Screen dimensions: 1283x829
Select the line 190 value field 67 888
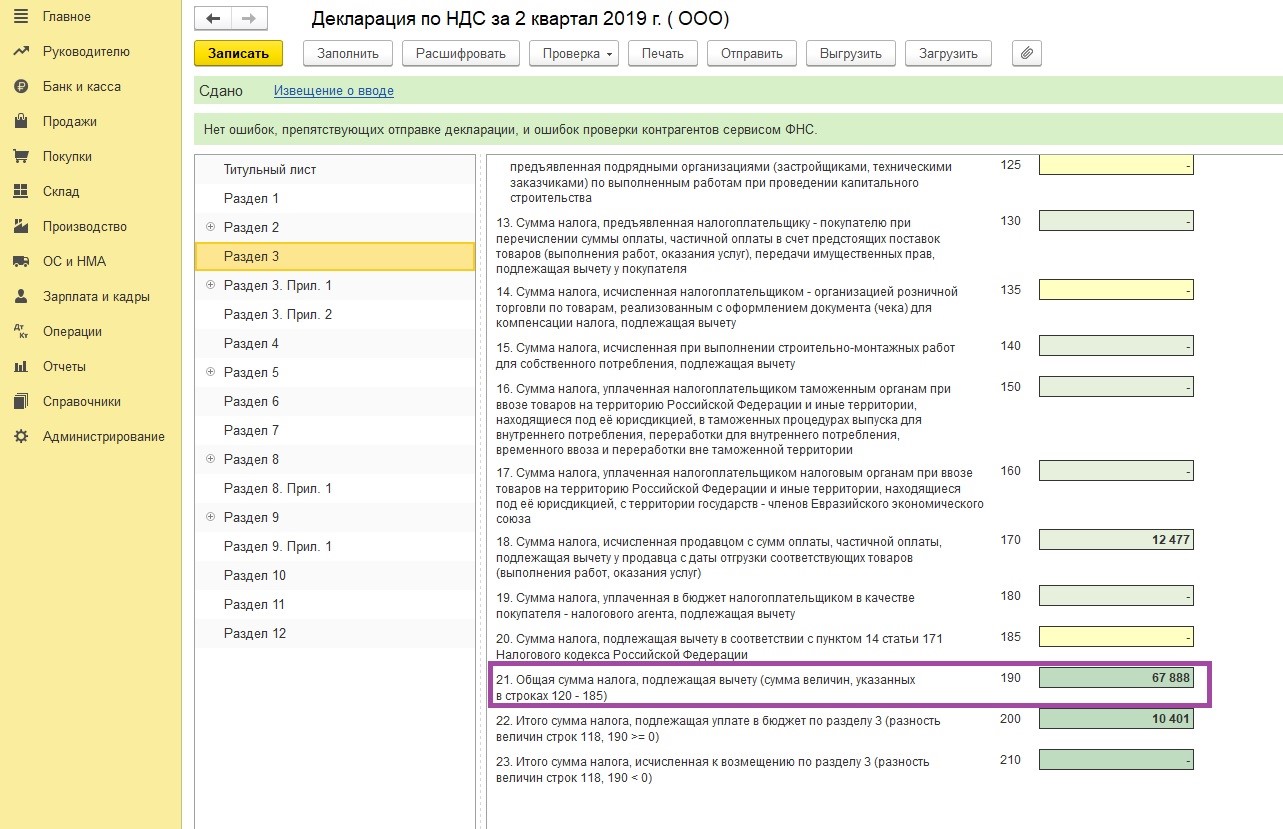pyautogui.click(x=1116, y=678)
